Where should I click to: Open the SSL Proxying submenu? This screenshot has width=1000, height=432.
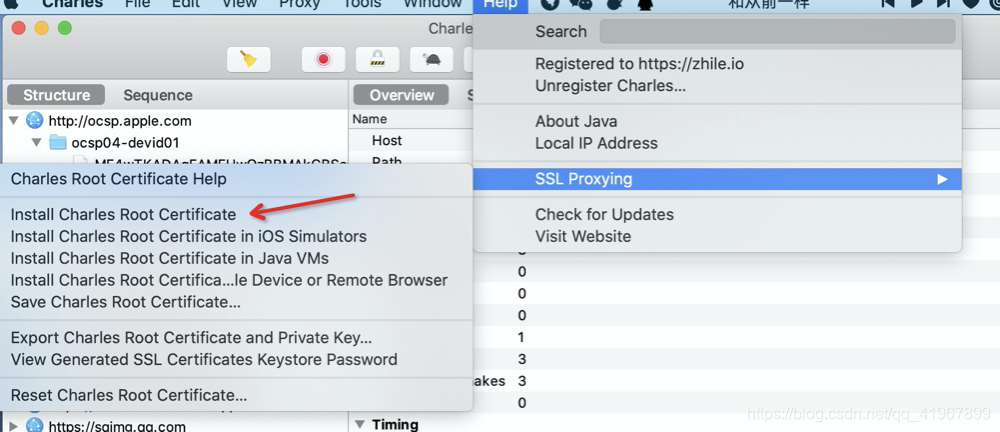pos(717,179)
